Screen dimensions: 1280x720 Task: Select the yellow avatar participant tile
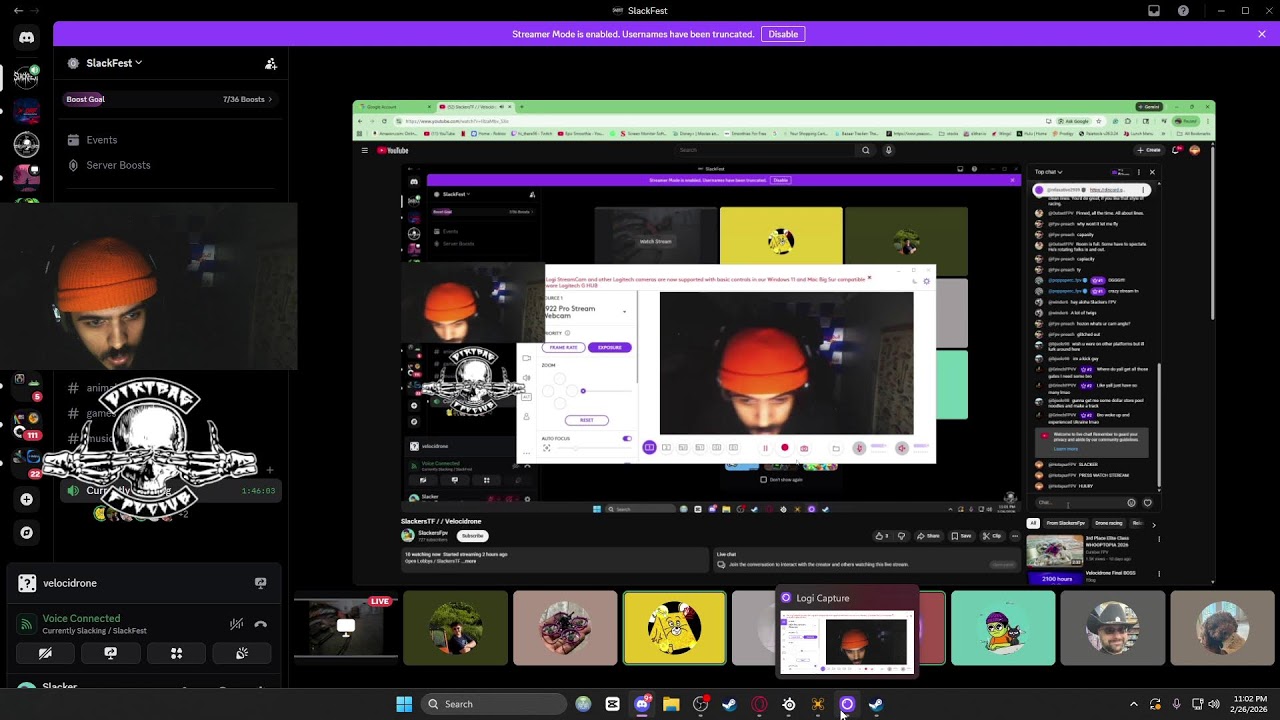pyautogui.click(x=675, y=628)
